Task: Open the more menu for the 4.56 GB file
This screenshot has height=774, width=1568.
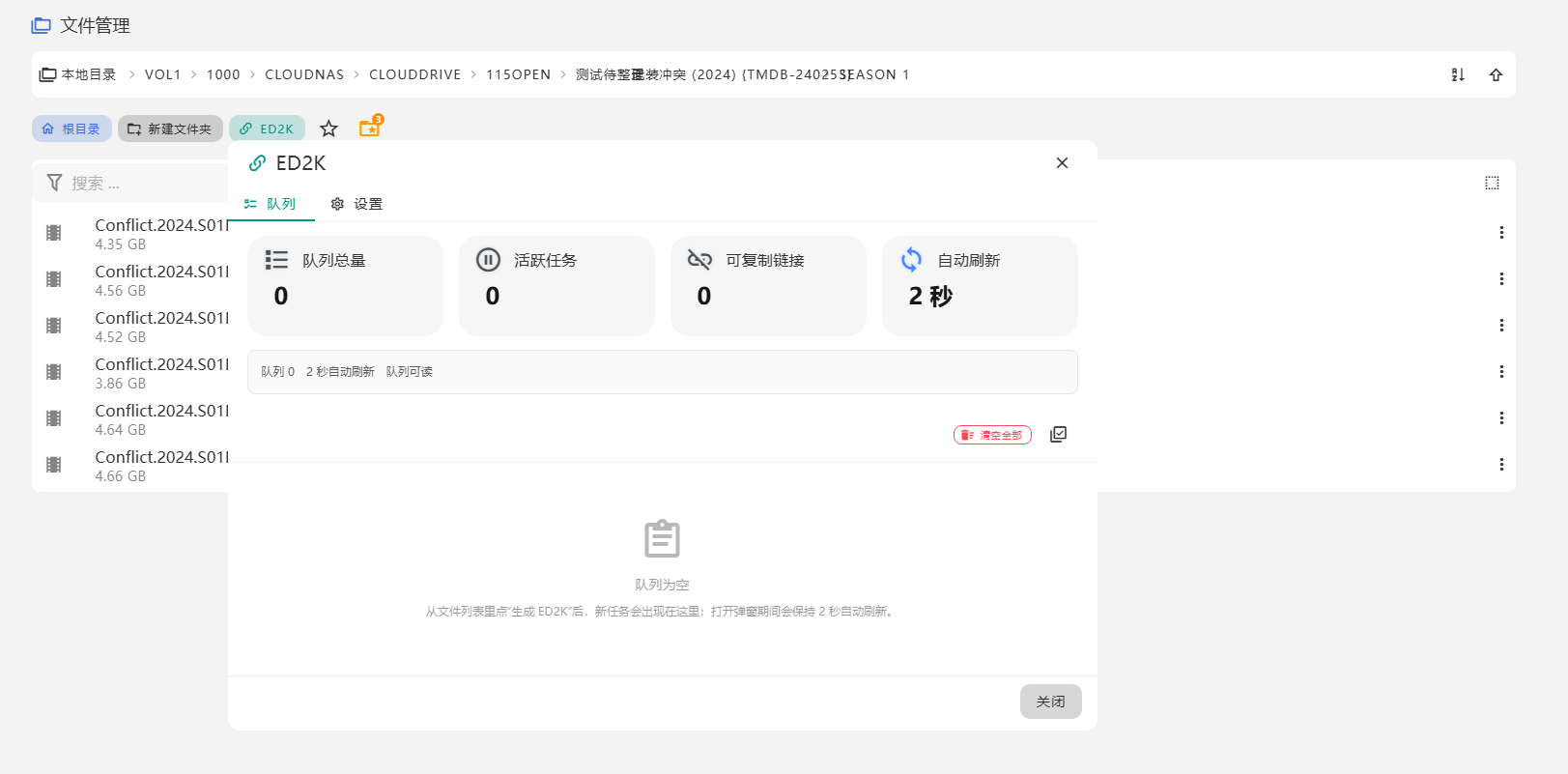Action: [1501, 279]
